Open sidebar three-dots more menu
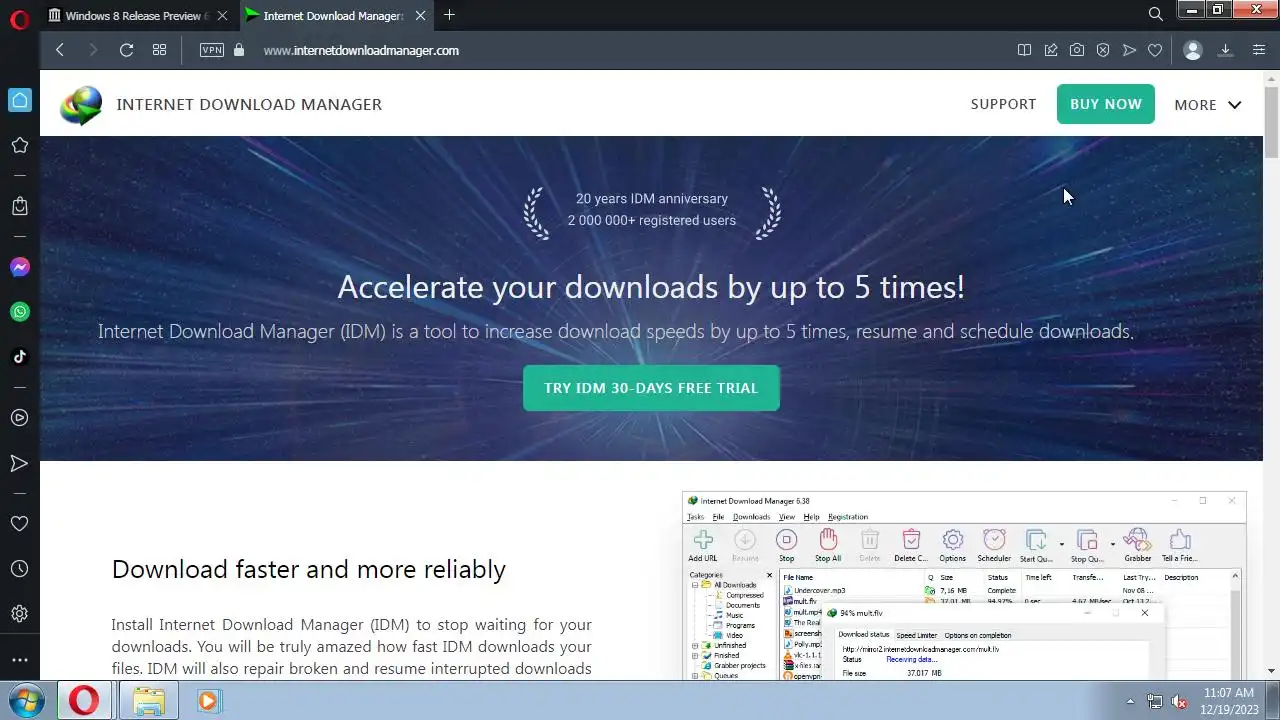Viewport: 1280px width, 720px height. pyautogui.click(x=19, y=660)
